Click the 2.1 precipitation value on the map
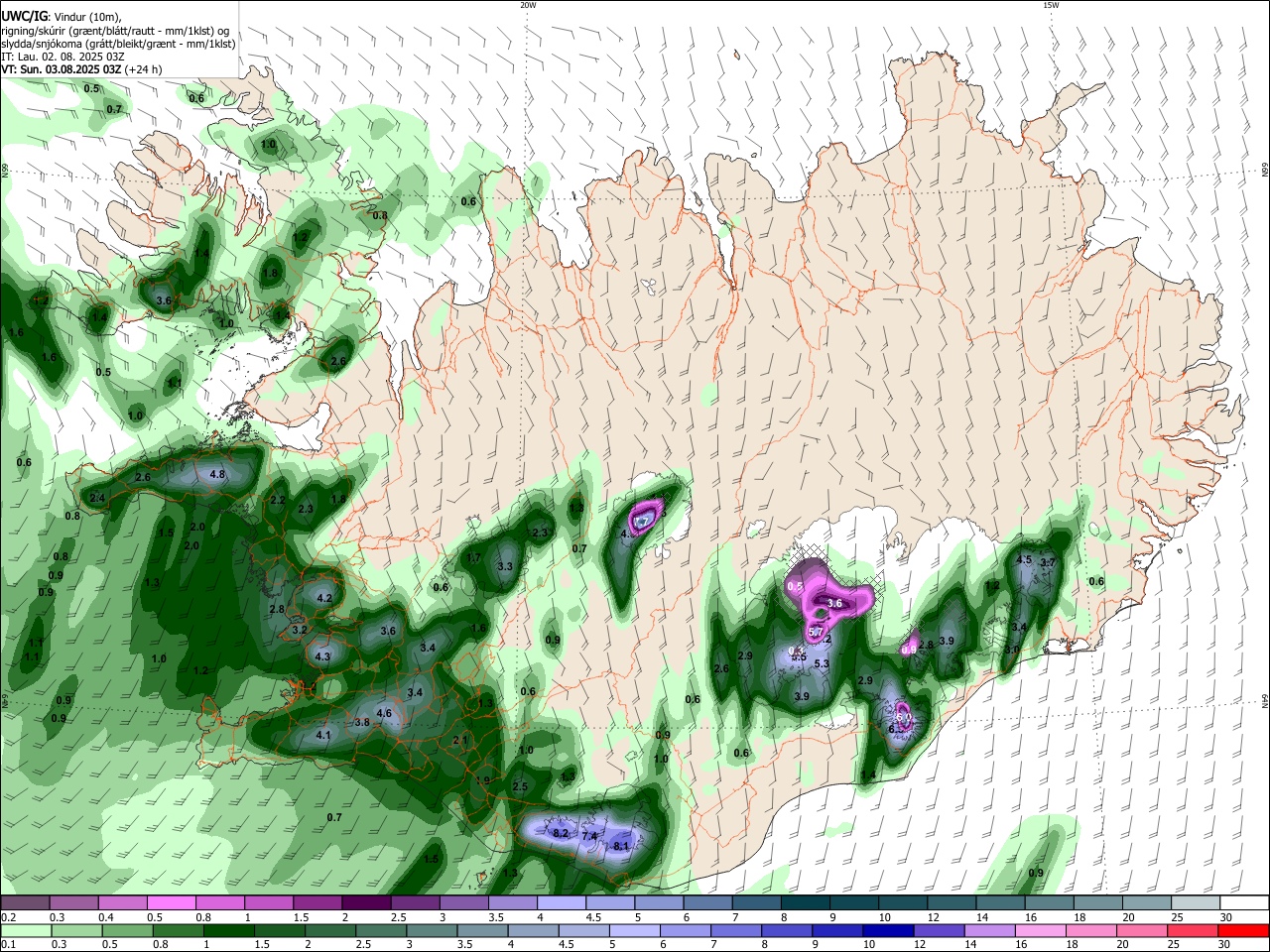The width and height of the screenshot is (1270, 952). click(459, 741)
